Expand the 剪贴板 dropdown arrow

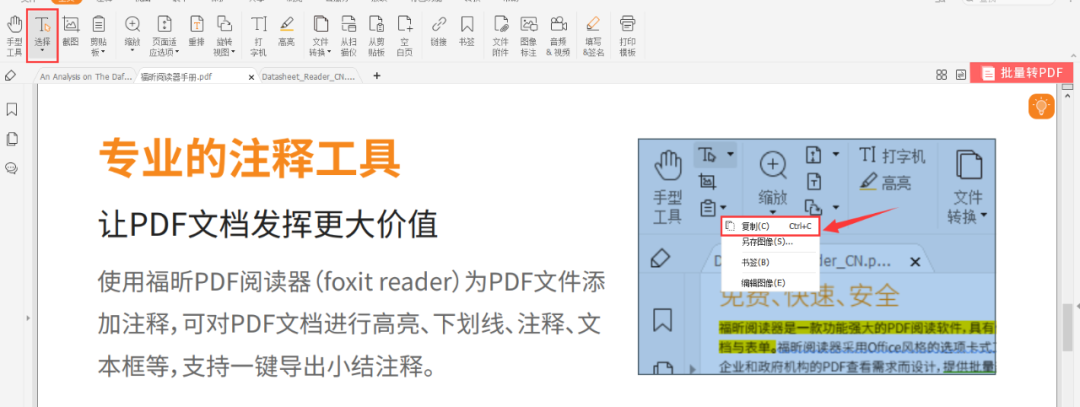click(104, 52)
